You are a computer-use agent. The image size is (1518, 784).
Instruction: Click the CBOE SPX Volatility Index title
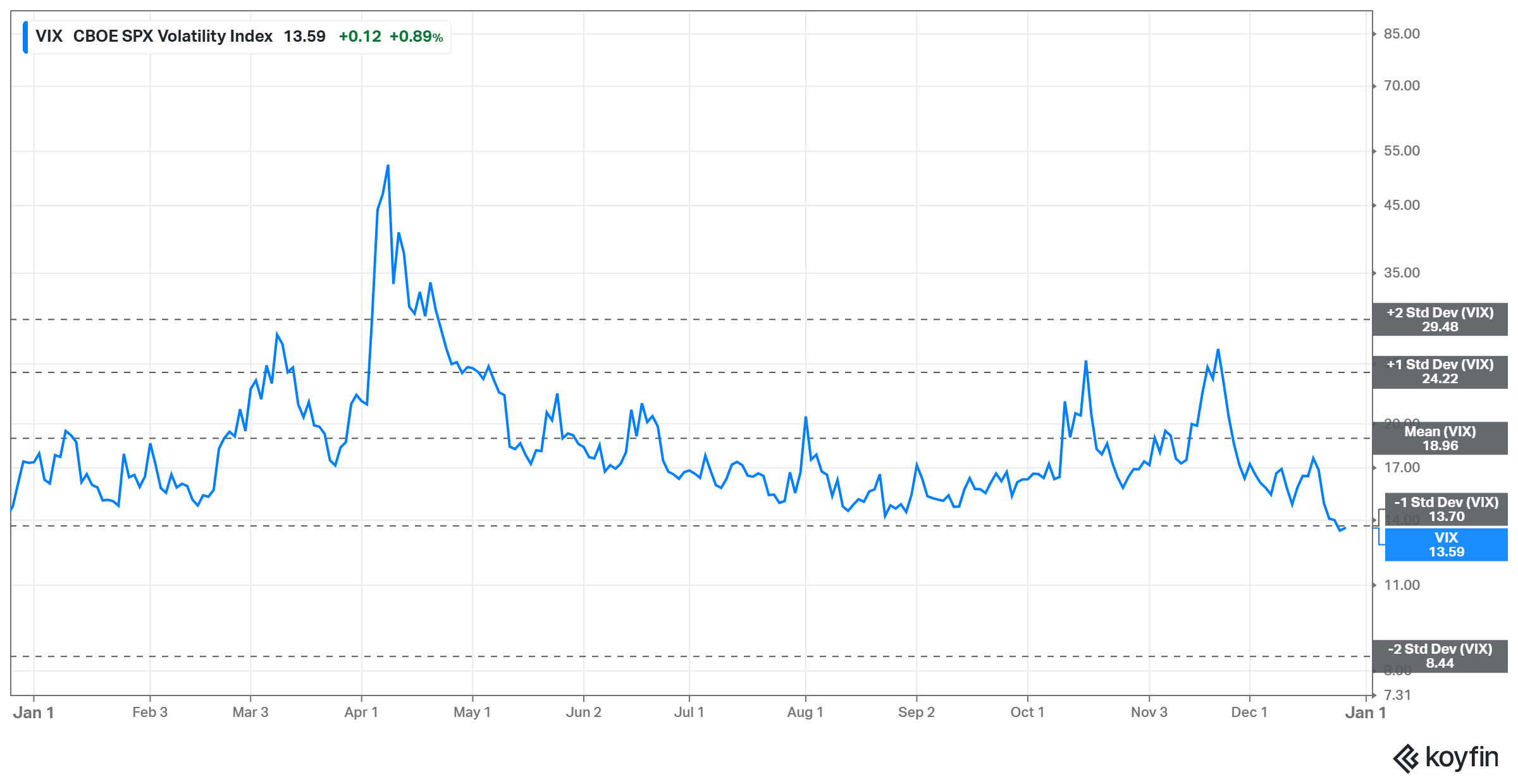coord(173,37)
